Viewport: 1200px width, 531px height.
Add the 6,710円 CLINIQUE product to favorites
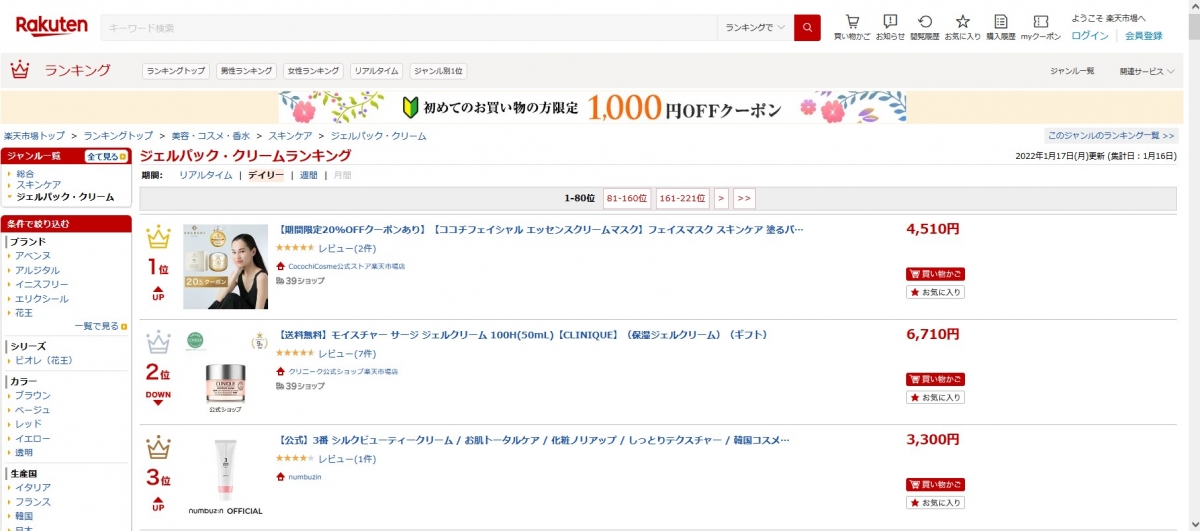click(935, 397)
